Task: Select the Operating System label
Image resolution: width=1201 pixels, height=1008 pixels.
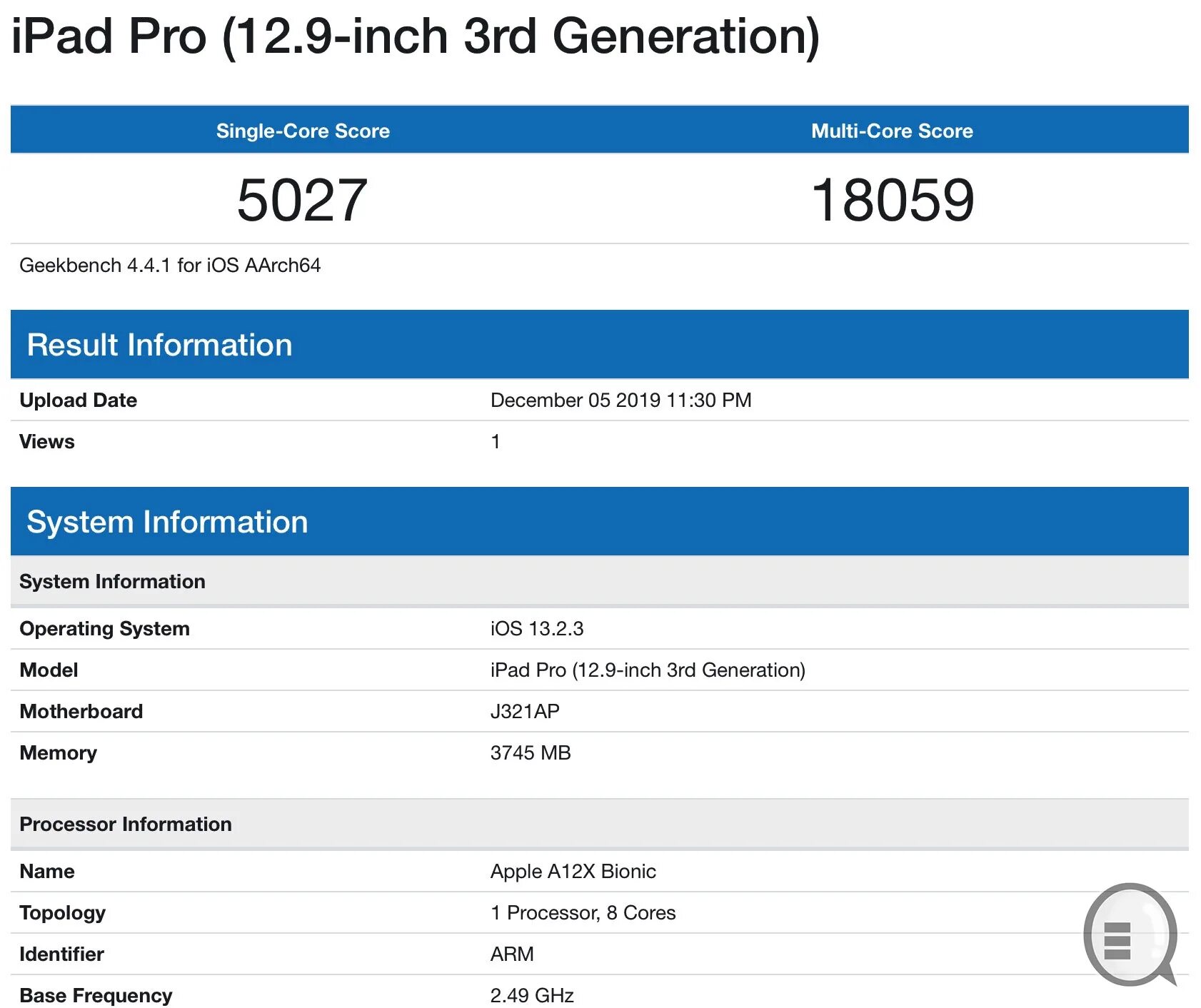Action: 105,629
